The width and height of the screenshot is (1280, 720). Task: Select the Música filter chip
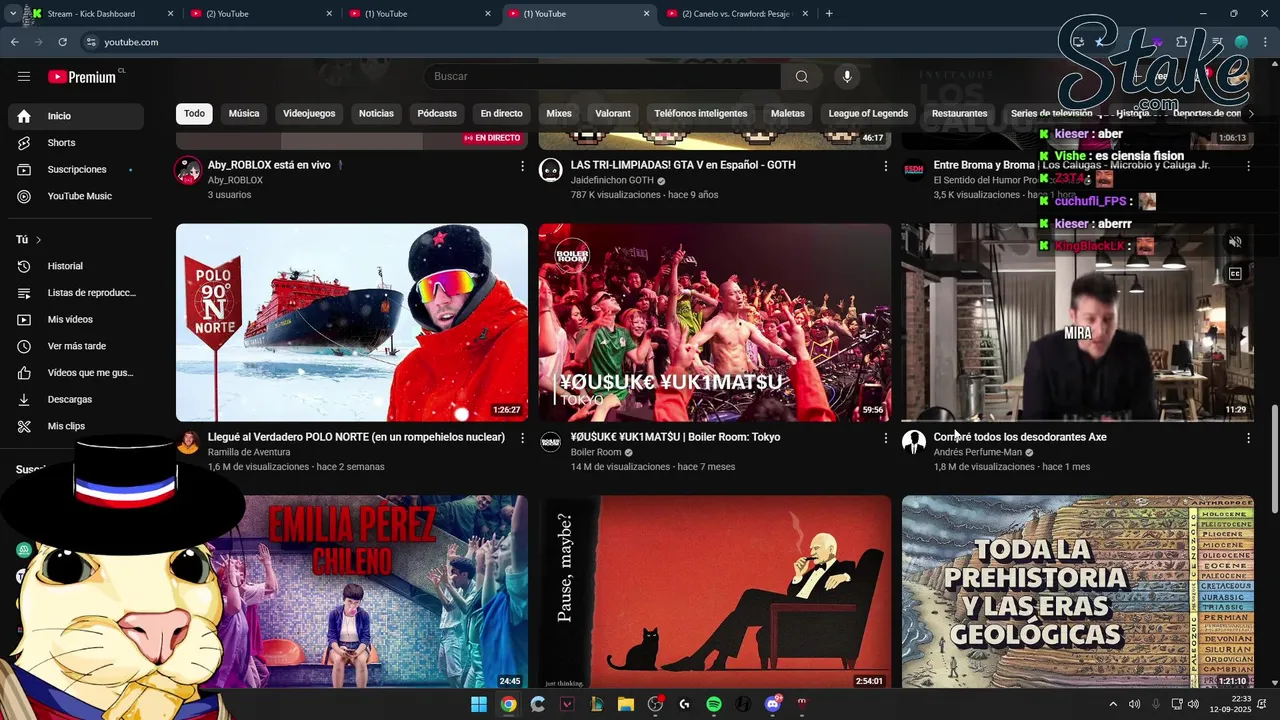tap(244, 114)
